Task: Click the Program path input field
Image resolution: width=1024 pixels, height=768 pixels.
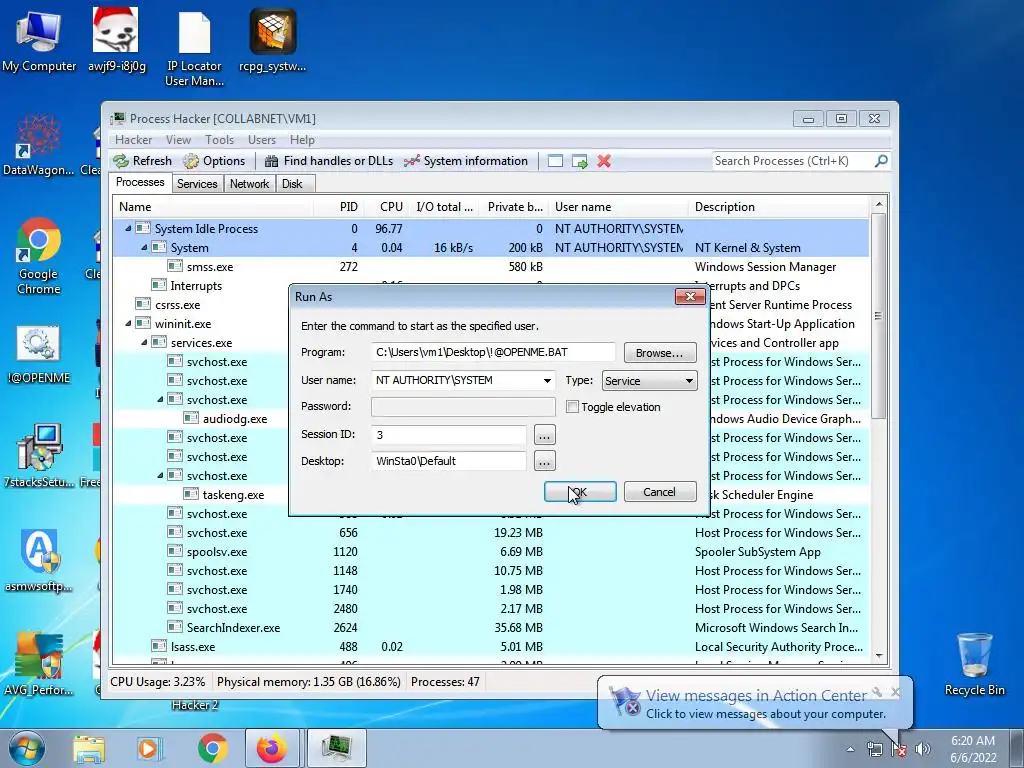Action: (x=493, y=352)
